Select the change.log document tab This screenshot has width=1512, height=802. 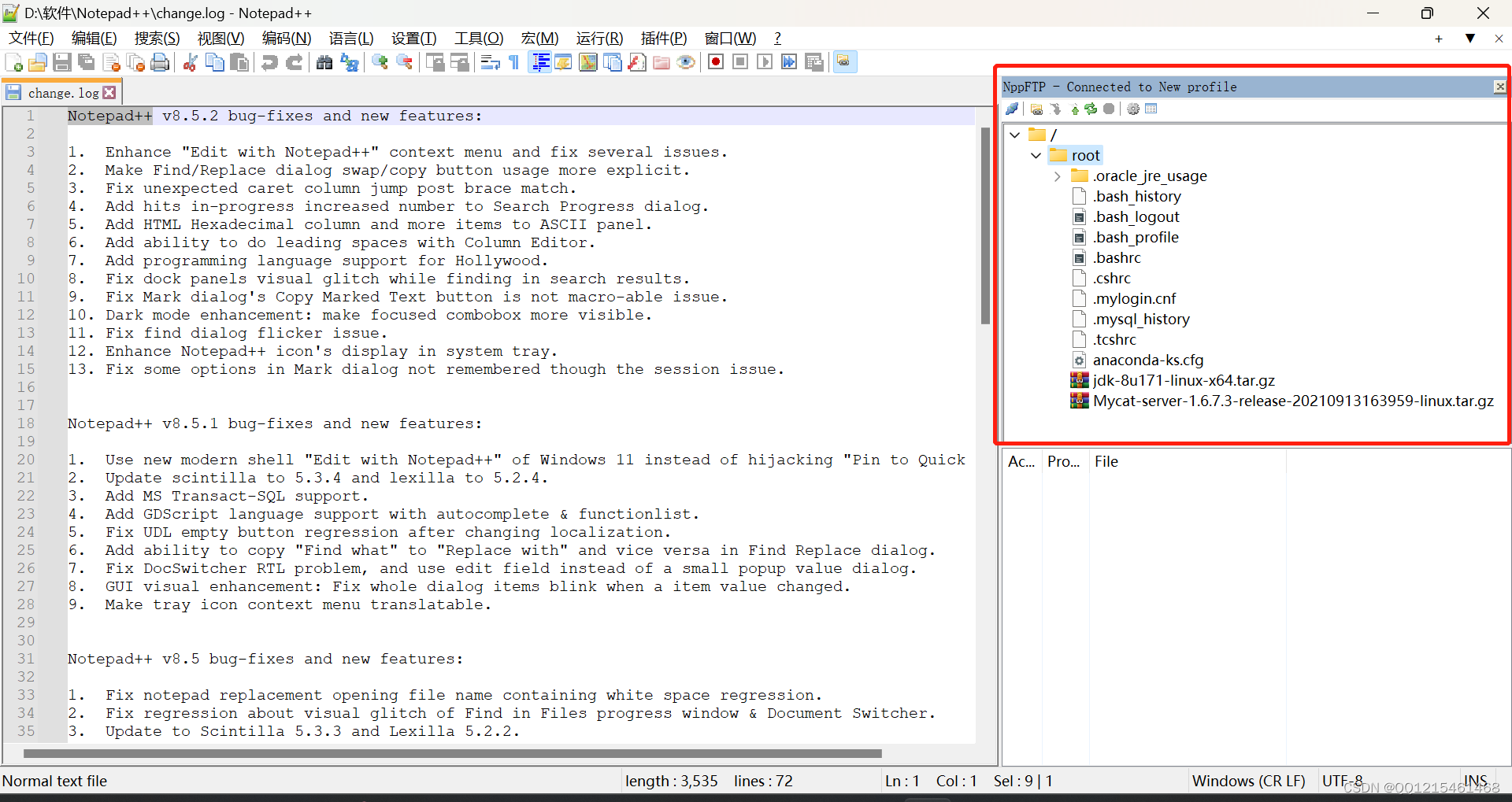pos(63,93)
